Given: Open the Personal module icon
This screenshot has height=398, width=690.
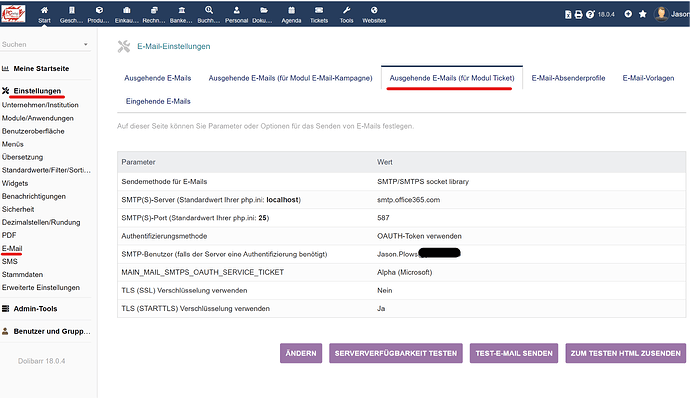Looking at the screenshot, I should (236, 10).
